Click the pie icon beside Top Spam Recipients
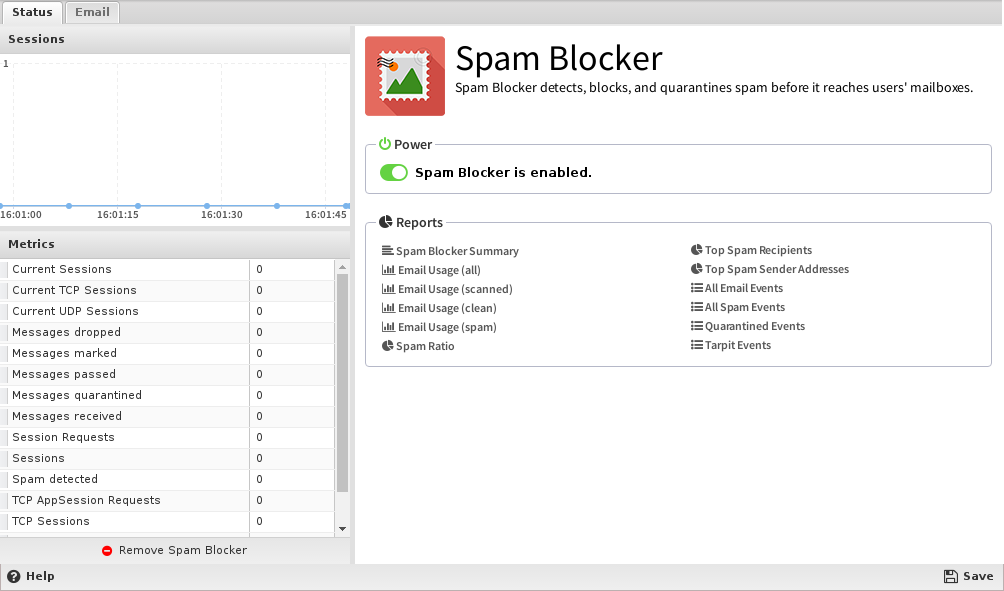 click(697, 250)
